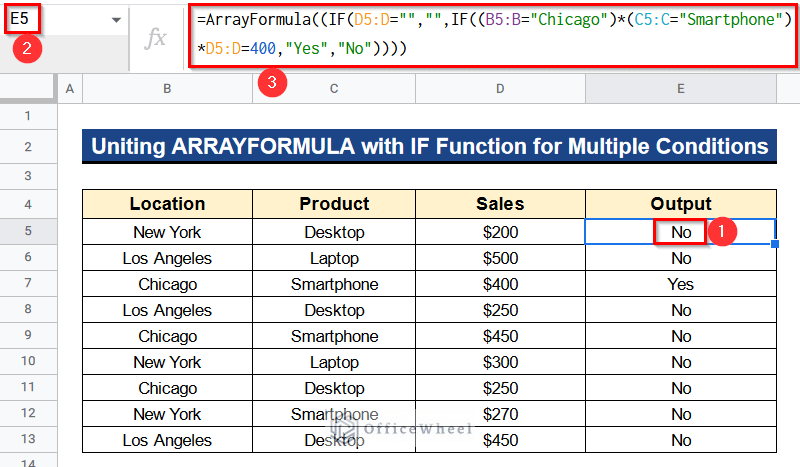This screenshot has height=467, width=800.
Task: Select row 7 header
Action: pyautogui.click(x=28, y=283)
